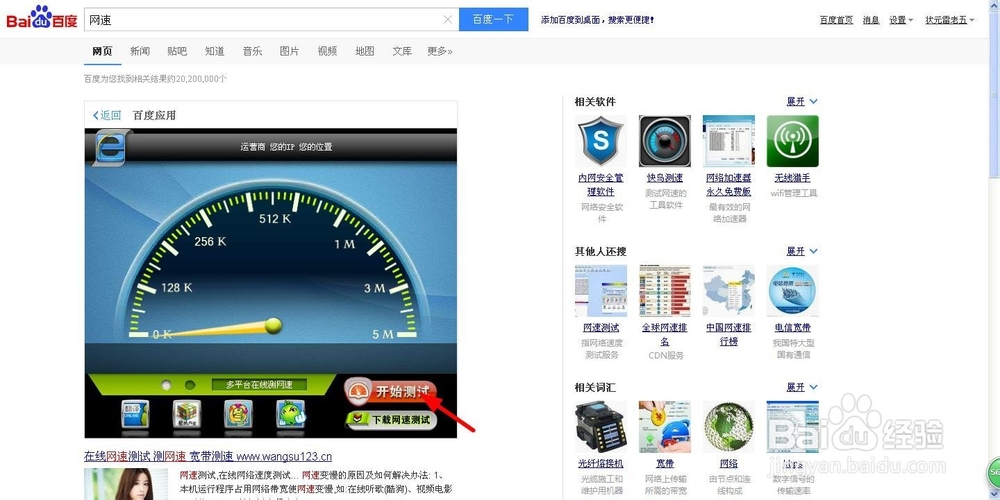Switch to the 文库 tab
1000x500 pixels.
coord(402,51)
